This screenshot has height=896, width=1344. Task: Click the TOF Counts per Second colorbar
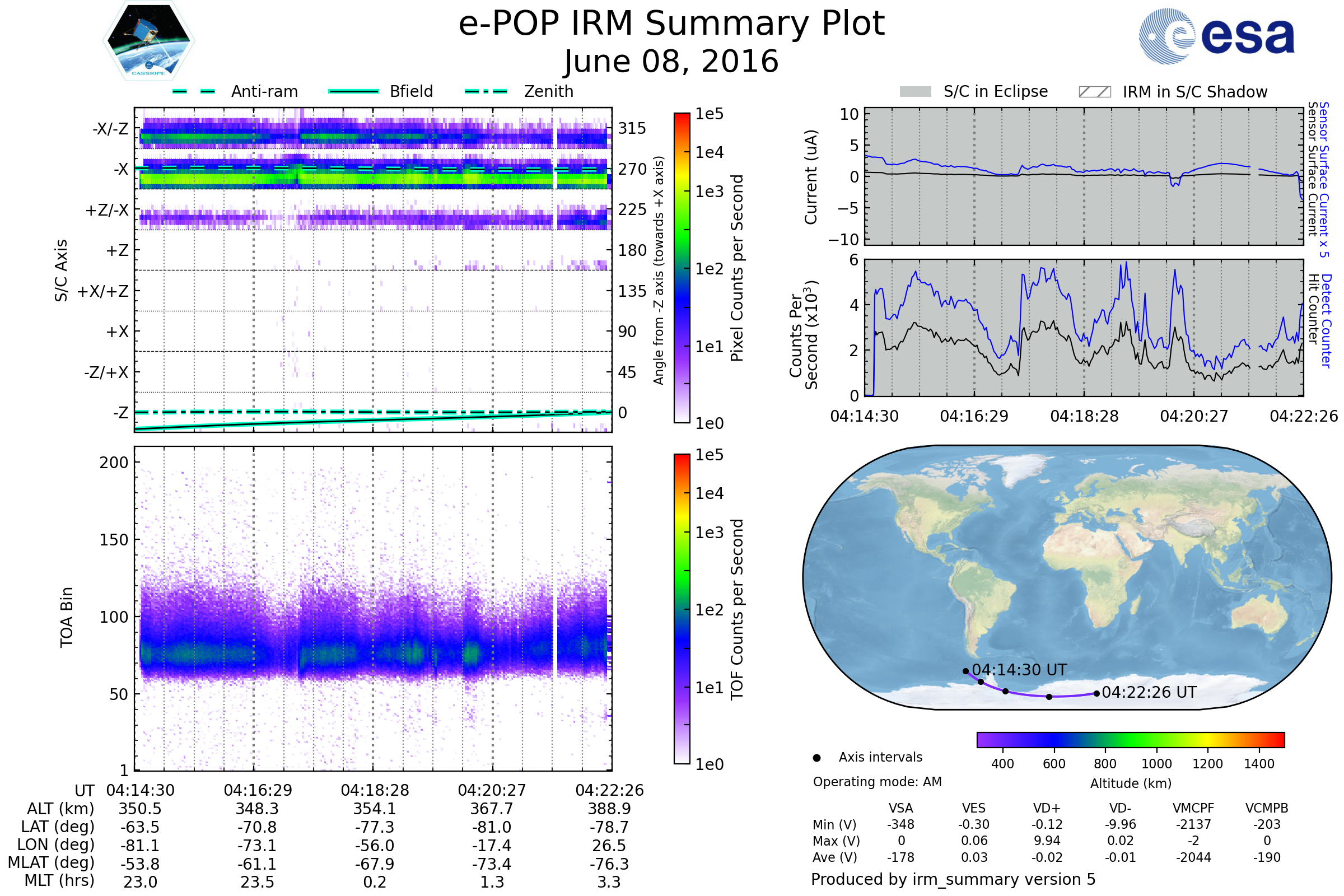point(682,609)
